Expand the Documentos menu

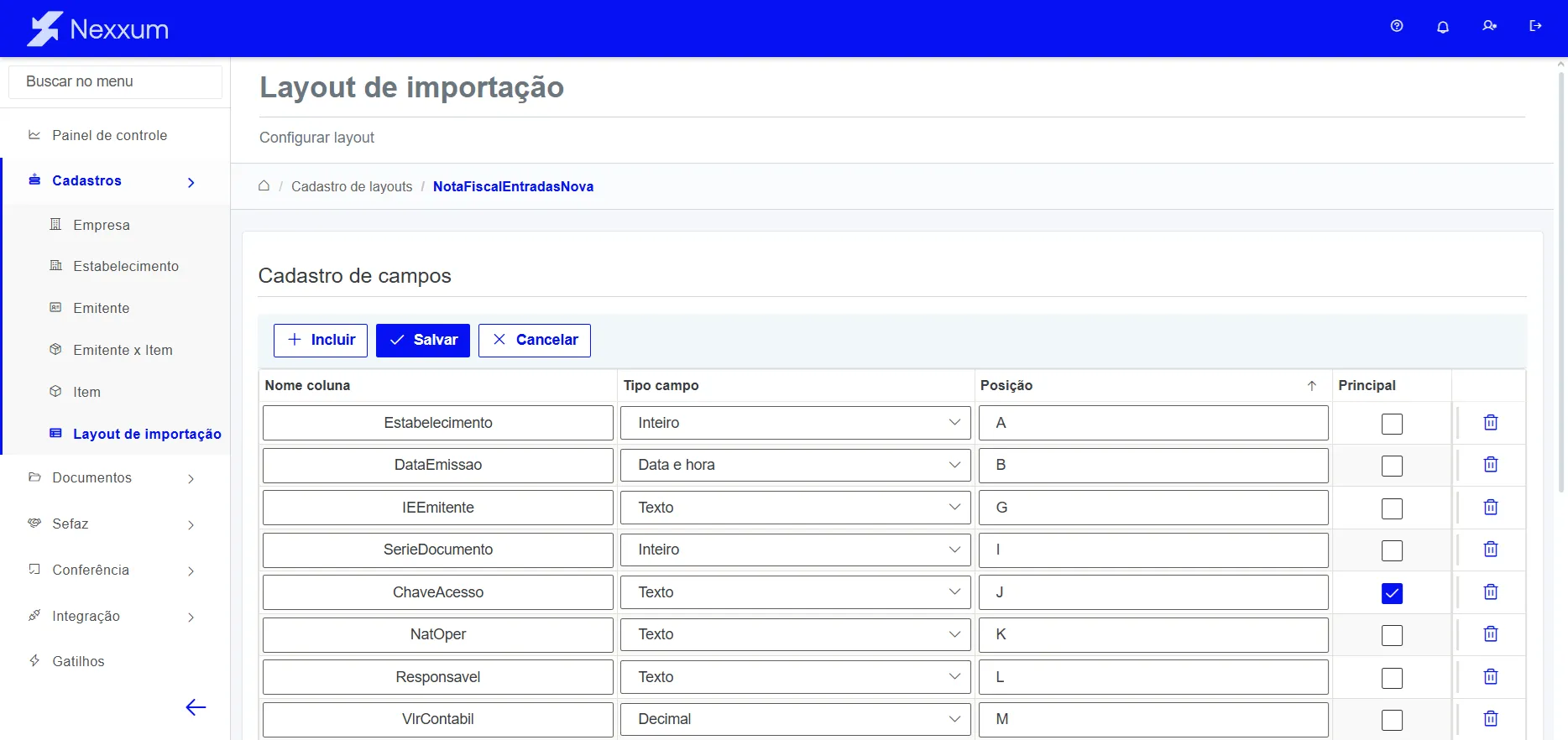pos(115,477)
